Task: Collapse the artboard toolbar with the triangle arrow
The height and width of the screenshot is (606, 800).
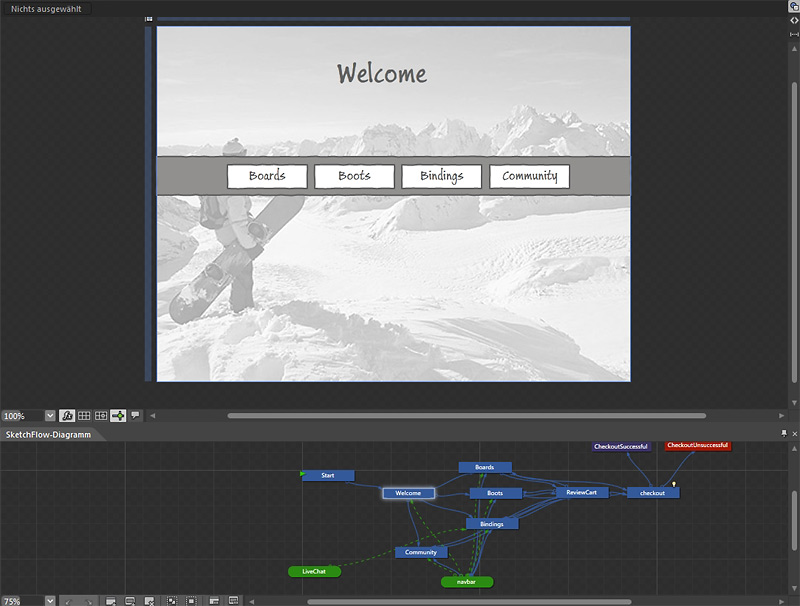Action: [x=151, y=416]
